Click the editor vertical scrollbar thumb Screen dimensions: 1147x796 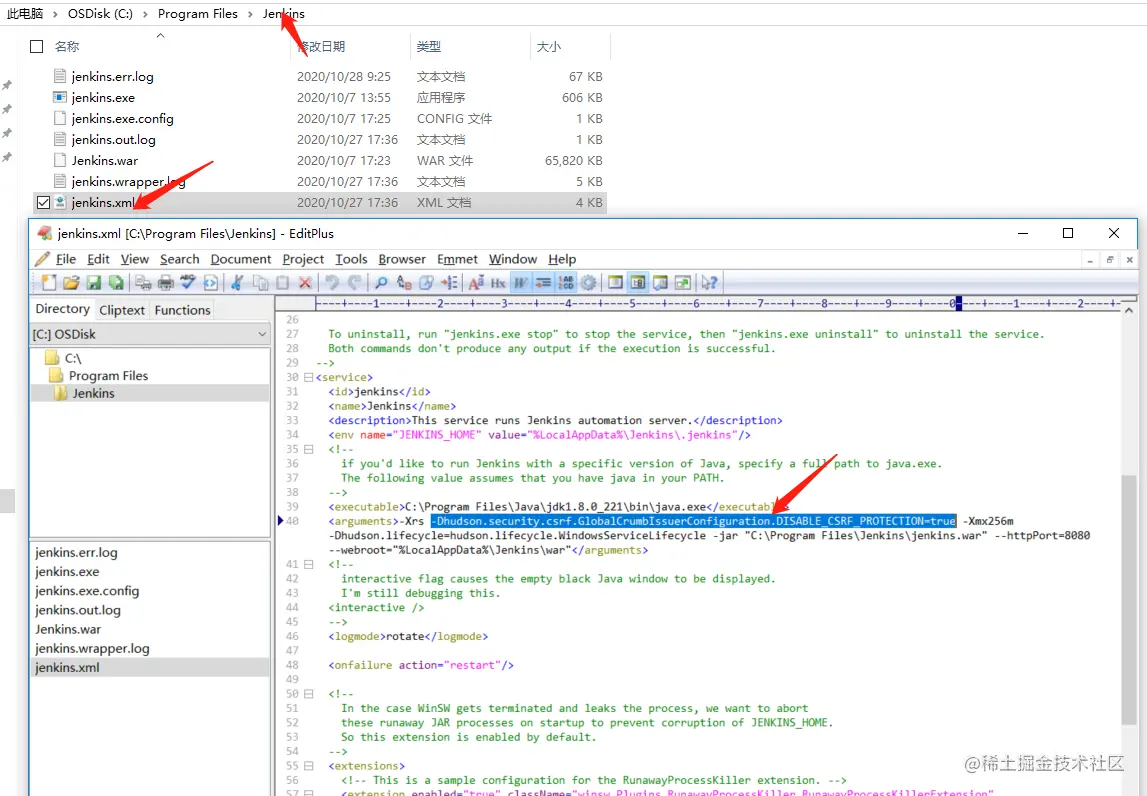point(1128,599)
